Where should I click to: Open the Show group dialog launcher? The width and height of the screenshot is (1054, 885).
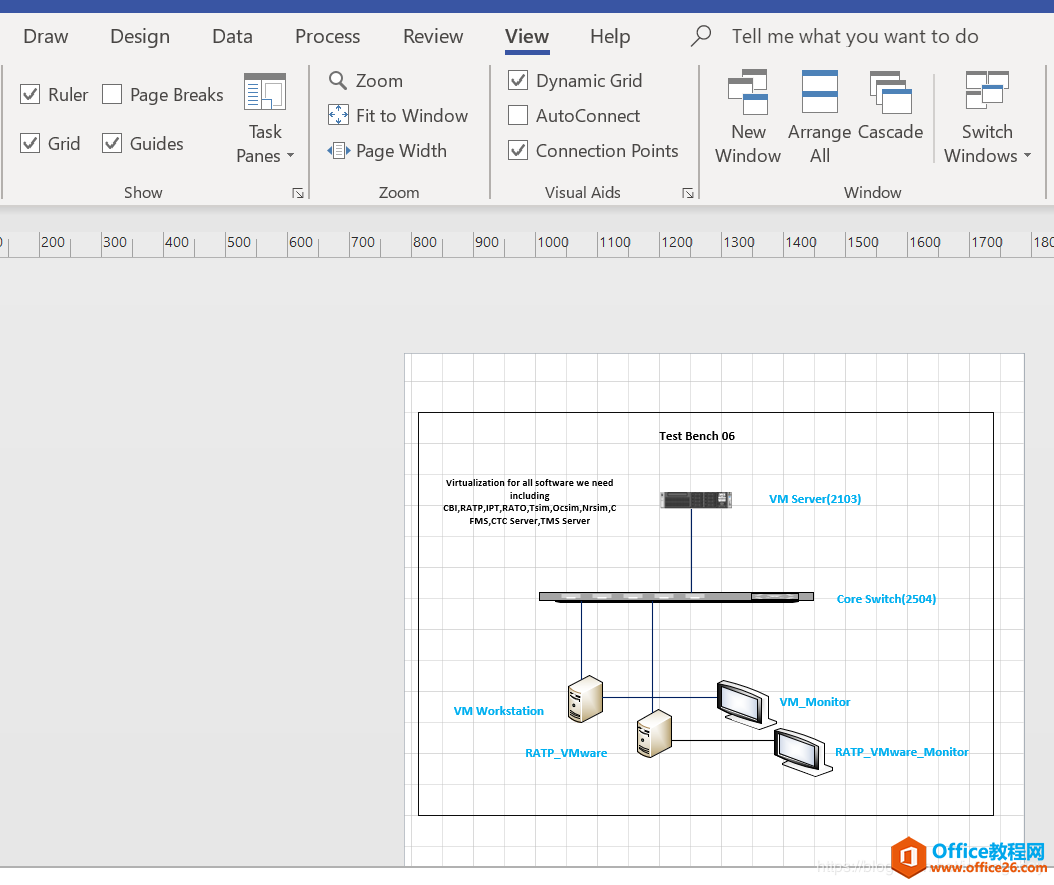[297, 193]
